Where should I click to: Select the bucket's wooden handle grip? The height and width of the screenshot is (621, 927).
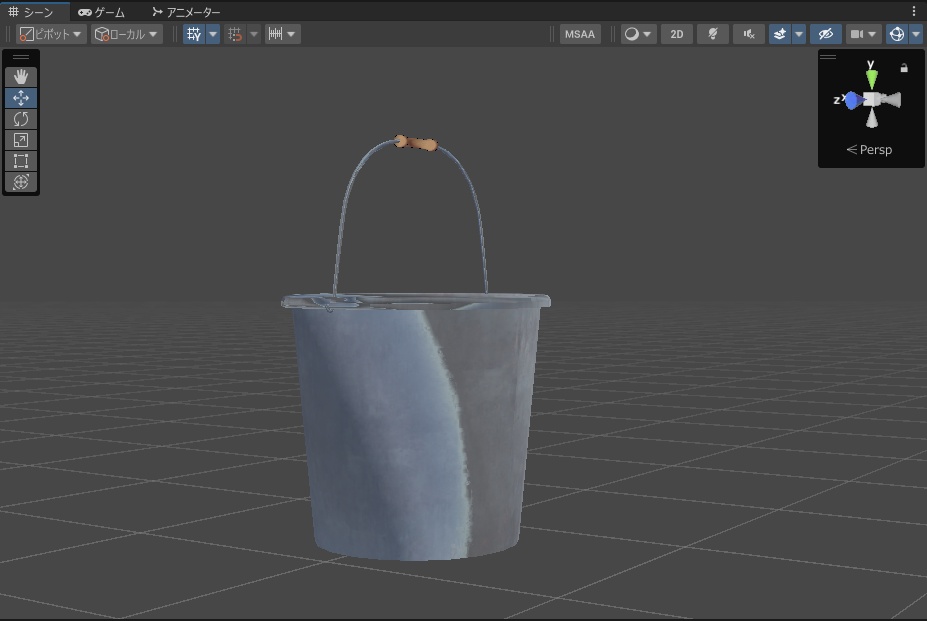(x=416, y=143)
